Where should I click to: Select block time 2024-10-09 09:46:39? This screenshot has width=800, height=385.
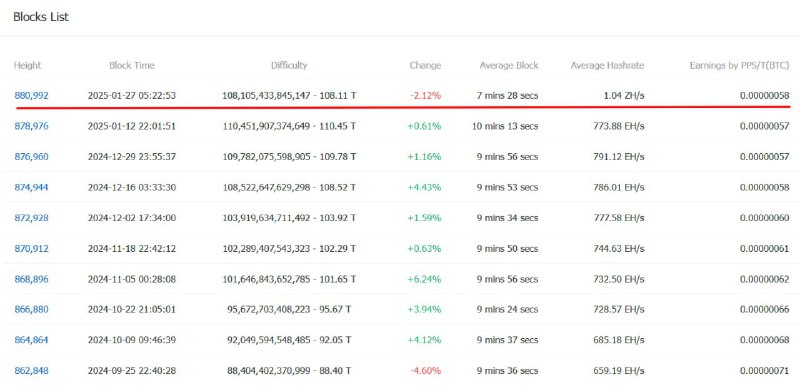[x=132, y=340]
